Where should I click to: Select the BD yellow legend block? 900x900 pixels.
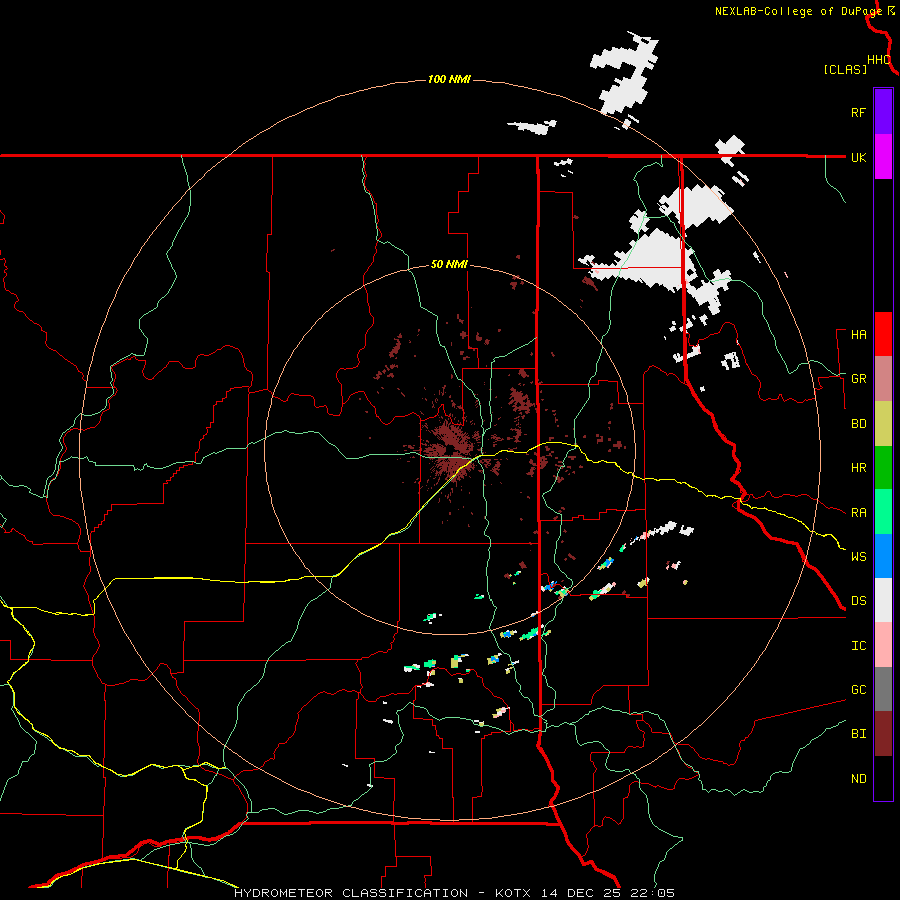pyautogui.click(x=883, y=424)
